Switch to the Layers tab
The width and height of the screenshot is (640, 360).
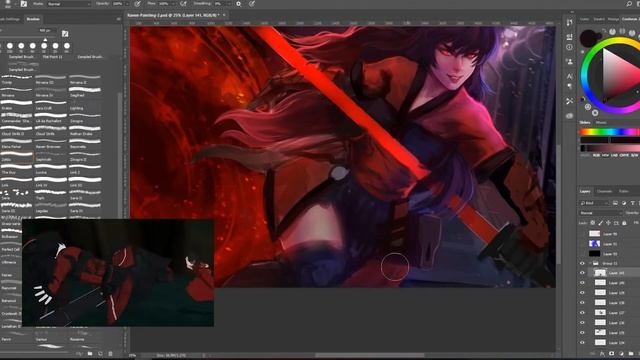pyautogui.click(x=585, y=191)
